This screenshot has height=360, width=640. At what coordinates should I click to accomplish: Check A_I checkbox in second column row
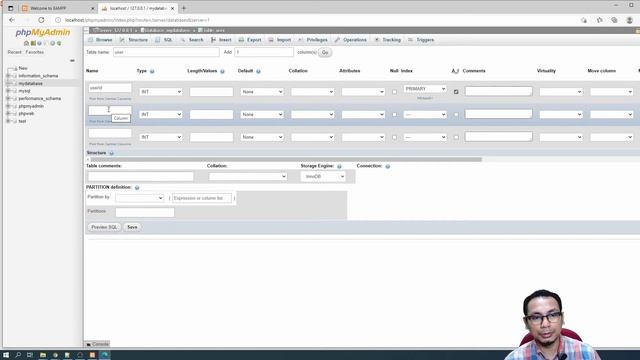coord(456,115)
